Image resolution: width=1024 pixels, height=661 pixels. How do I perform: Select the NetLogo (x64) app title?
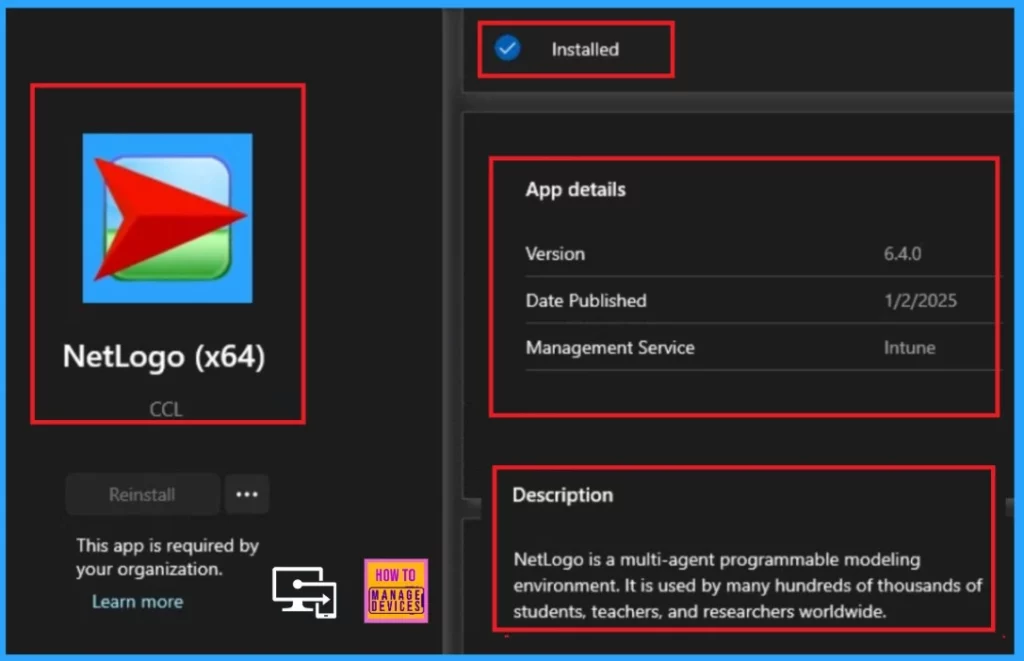[x=164, y=357]
